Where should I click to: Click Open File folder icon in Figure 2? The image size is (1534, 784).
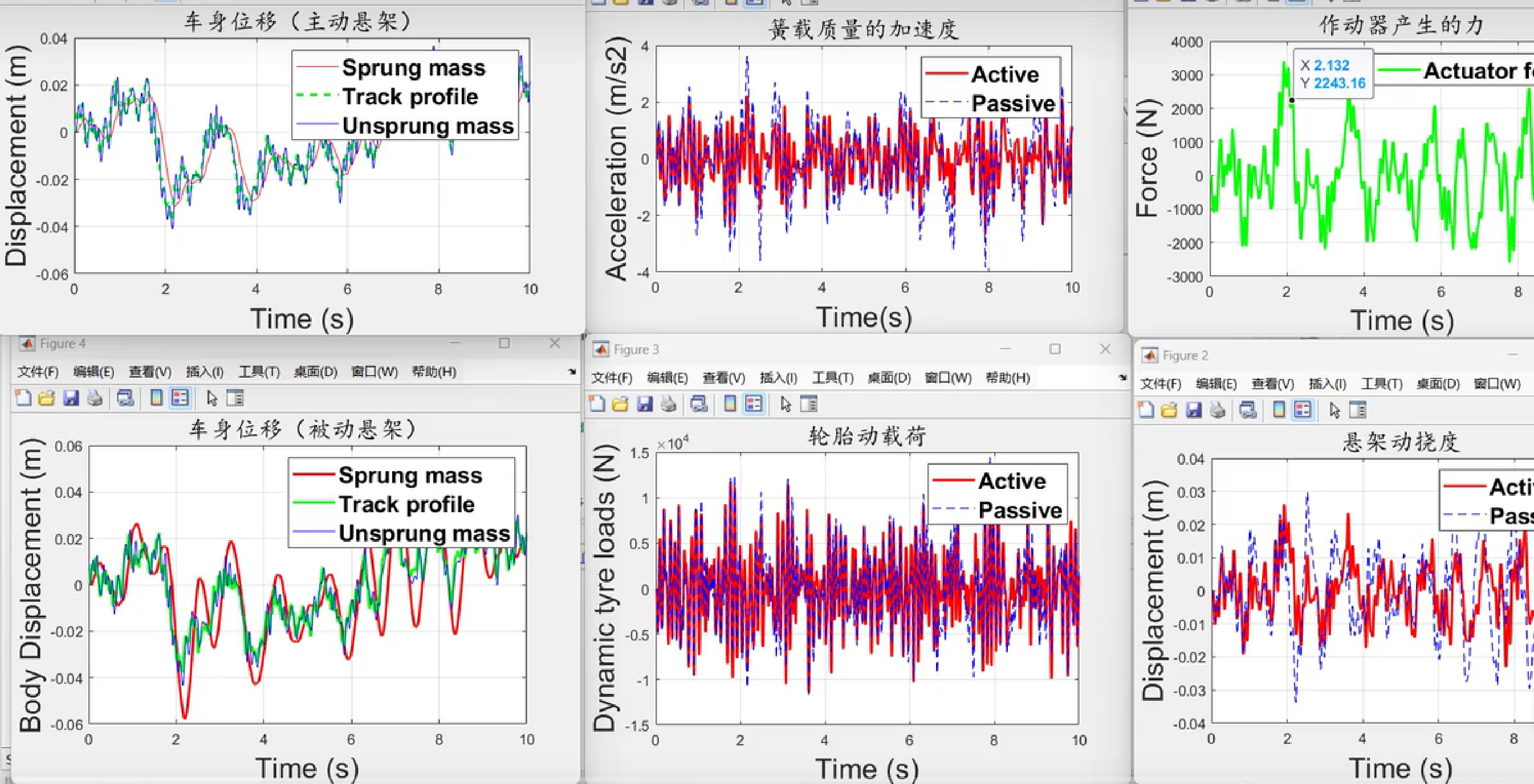[1169, 410]
